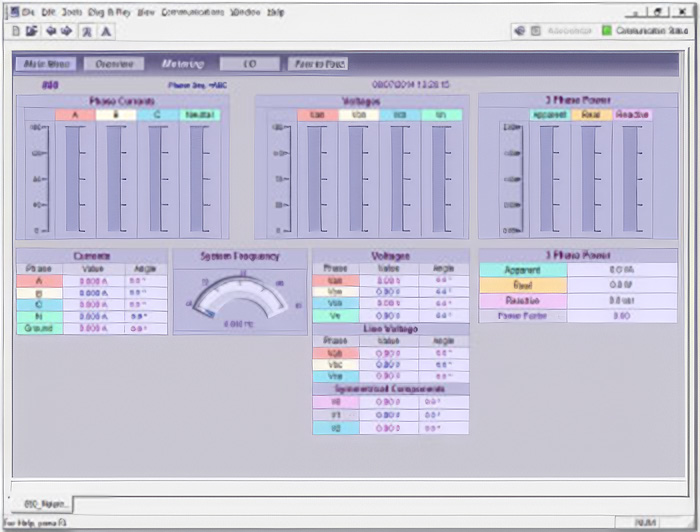The height and width of the screenshot is (532, 700).
Task: Click the System Frequency panel title
Action: 240,256
